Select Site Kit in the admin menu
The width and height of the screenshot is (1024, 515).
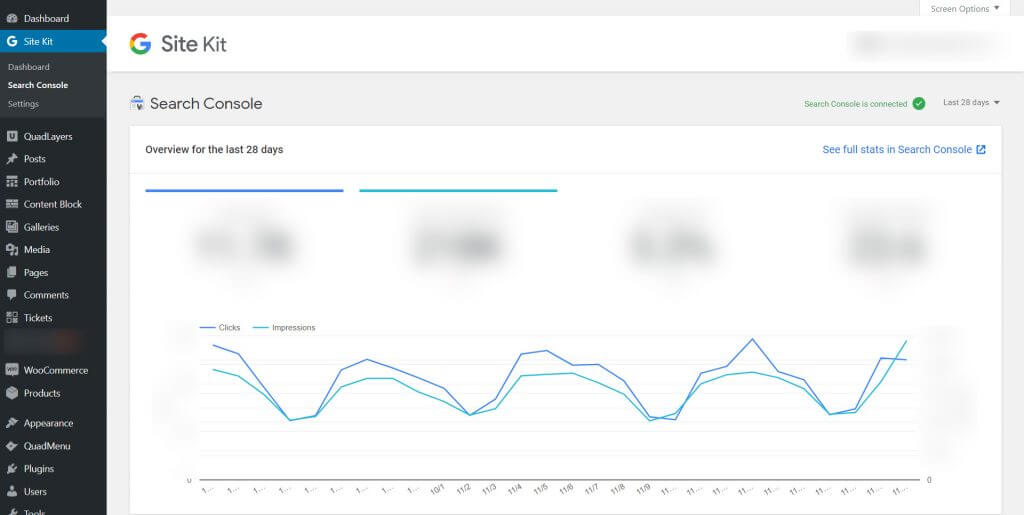pyautogui.click(x=53, y=41)
